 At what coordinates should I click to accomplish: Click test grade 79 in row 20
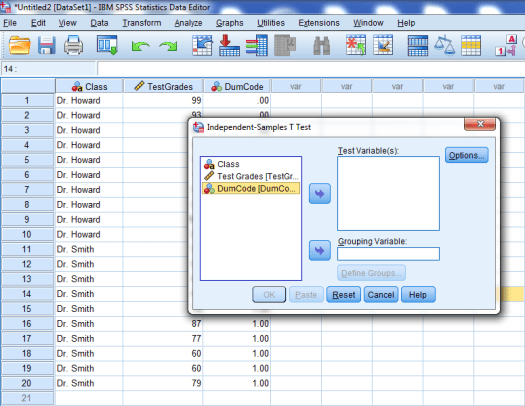[x=163, y=383]
